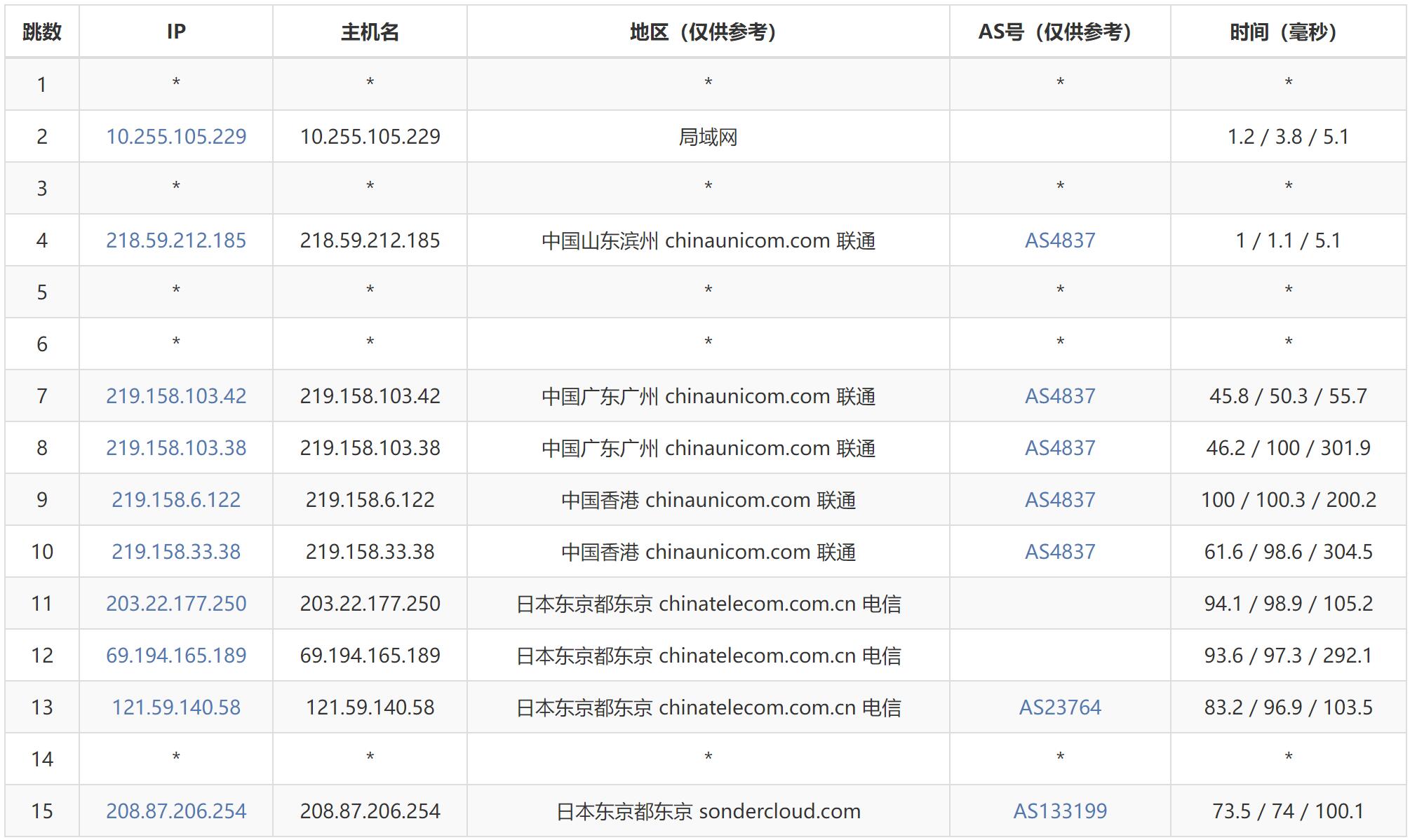The image size is (1410, 840).
Task: Select hop 13 region 日本东京都东京 chinatelecom.com.cn 电信
Action: pos(709,707)
